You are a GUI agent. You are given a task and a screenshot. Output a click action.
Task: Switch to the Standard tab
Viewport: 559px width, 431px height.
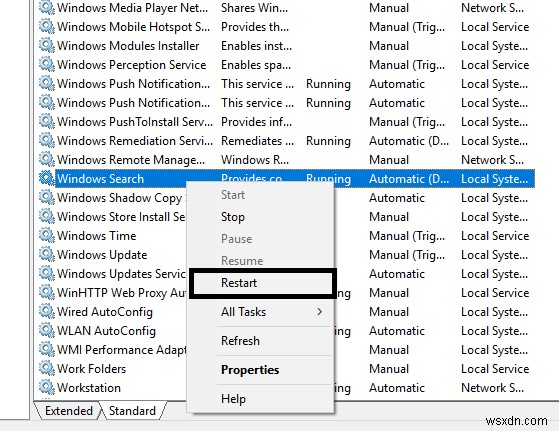(132, 411)
